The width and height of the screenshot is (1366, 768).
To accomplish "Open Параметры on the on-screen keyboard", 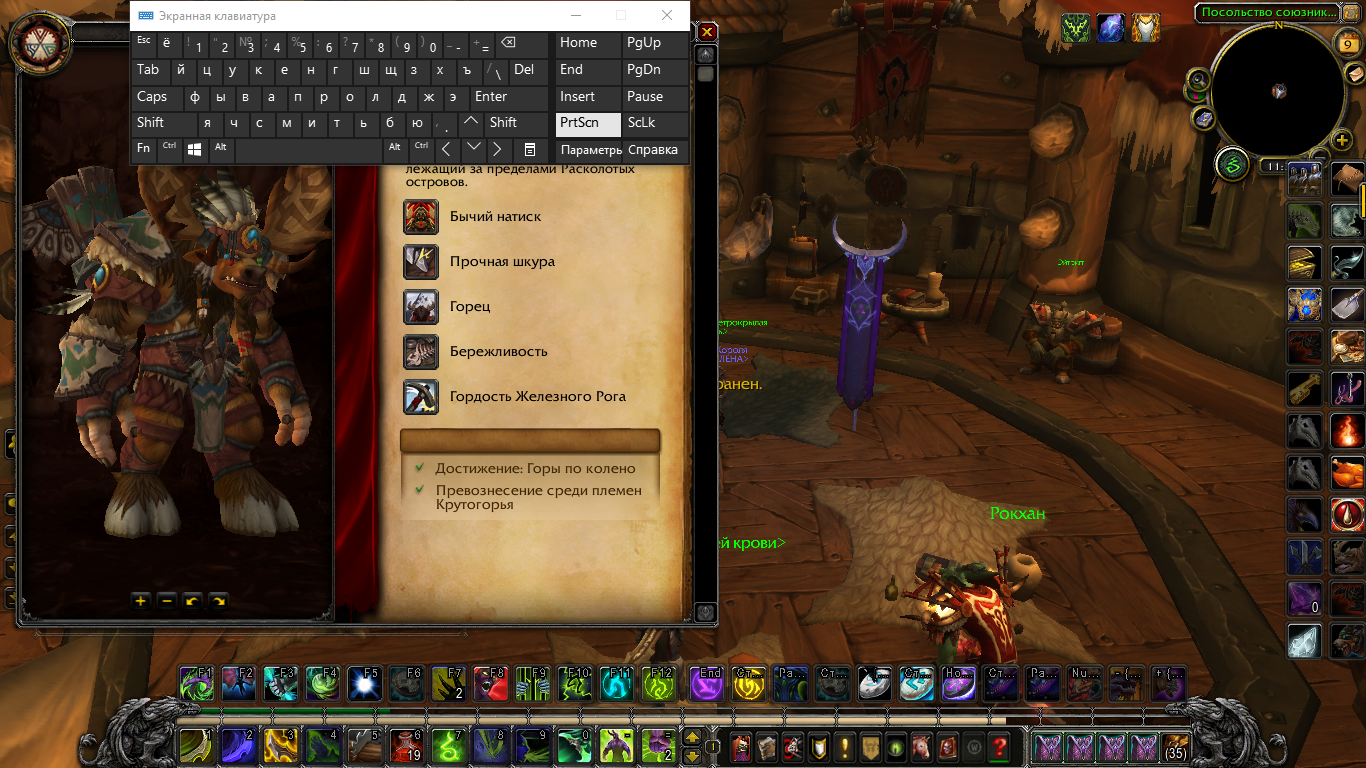I will tap(590, 150).
